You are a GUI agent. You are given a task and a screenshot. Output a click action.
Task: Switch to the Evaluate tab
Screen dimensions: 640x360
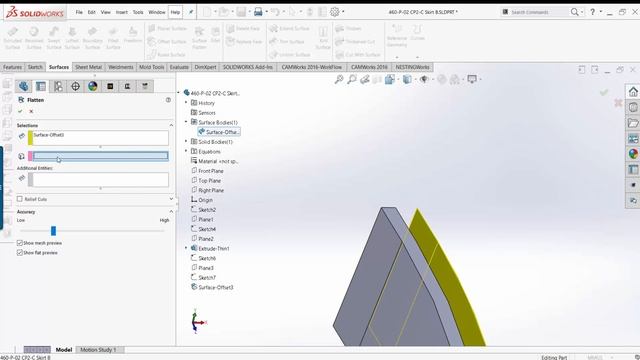179,67
